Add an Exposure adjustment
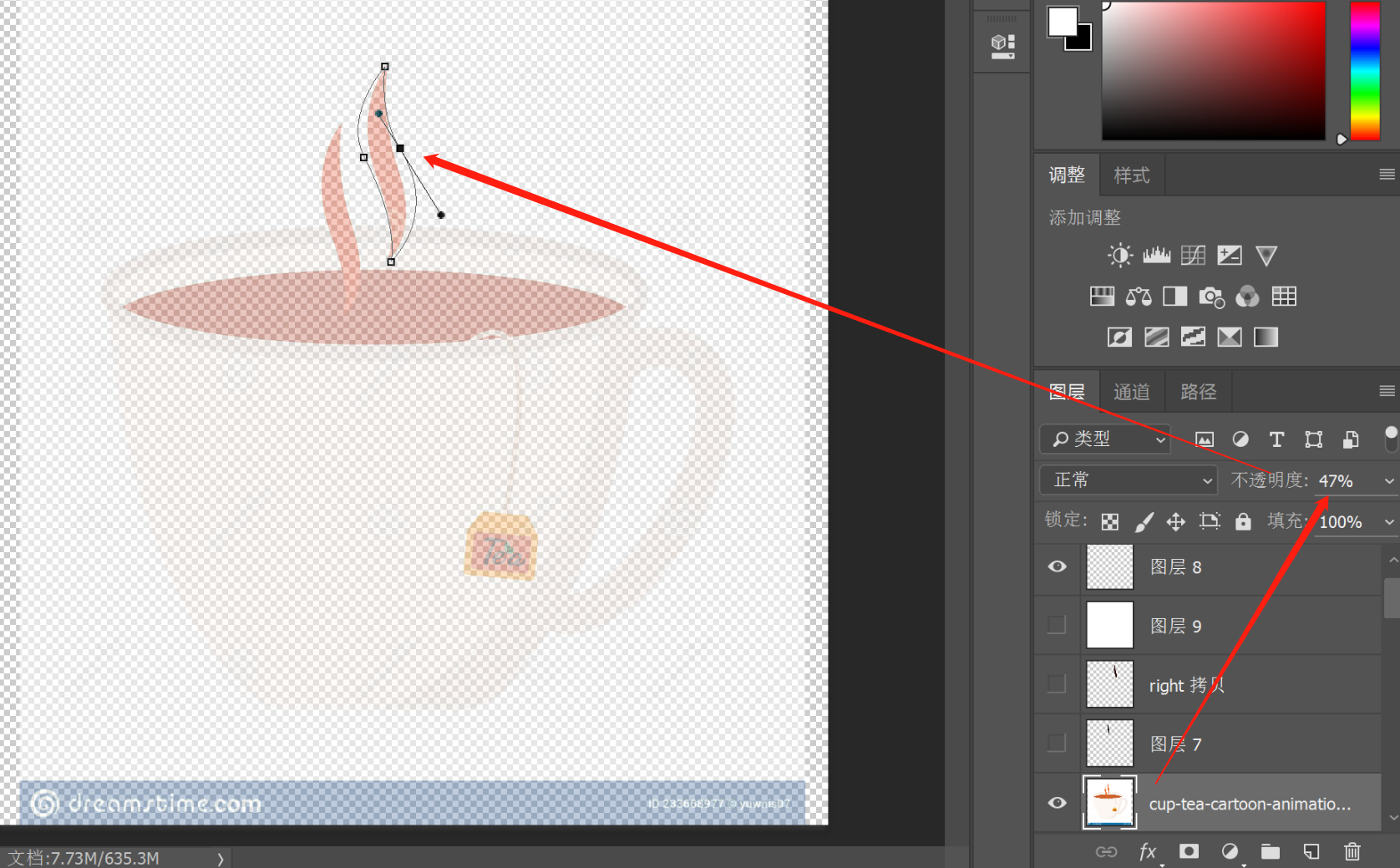 pyautogui.click(x=1230, y=255)
